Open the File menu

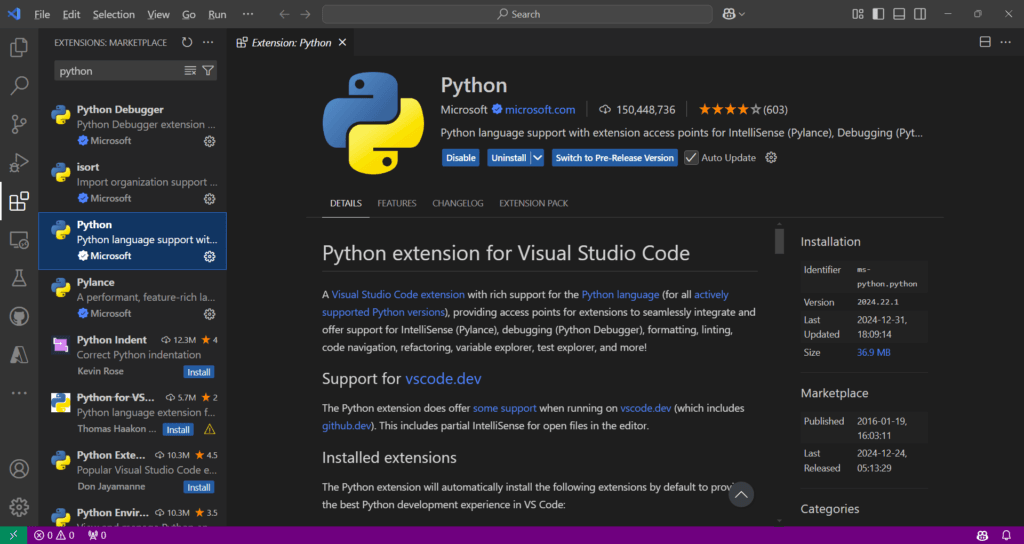point(42,14)
